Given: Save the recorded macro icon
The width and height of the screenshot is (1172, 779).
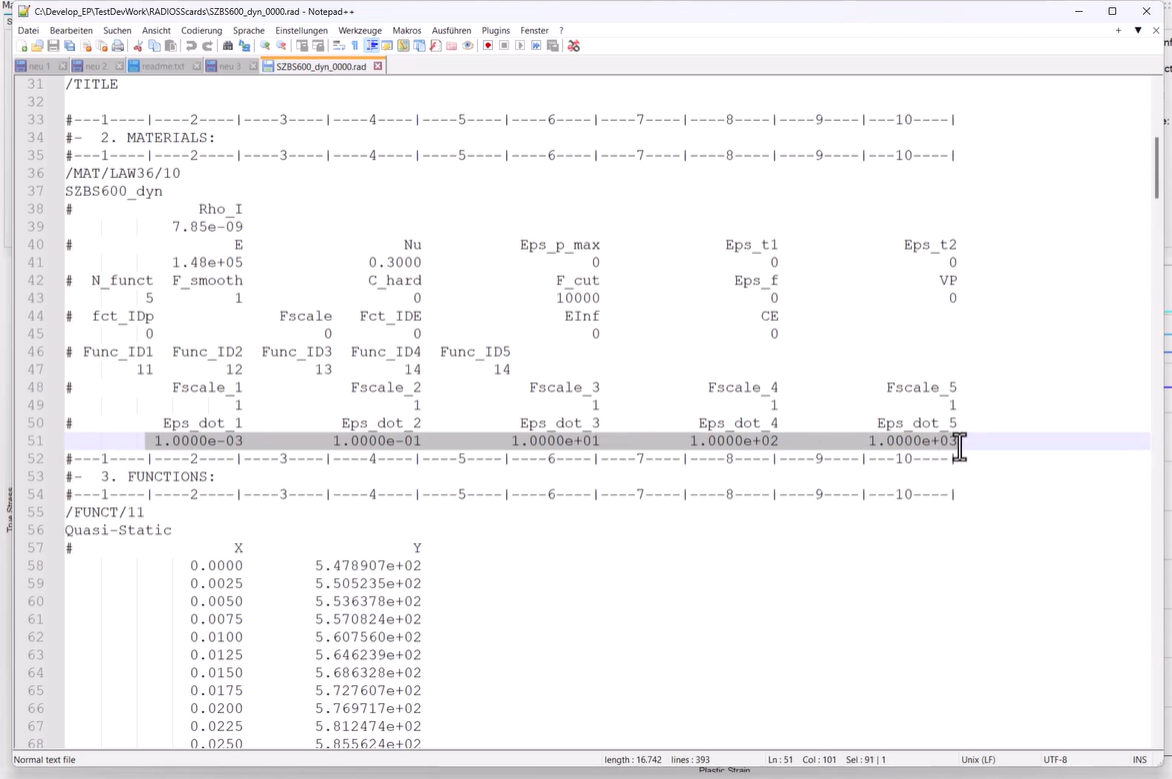Looking at the screenshot, I should point(552,46).
